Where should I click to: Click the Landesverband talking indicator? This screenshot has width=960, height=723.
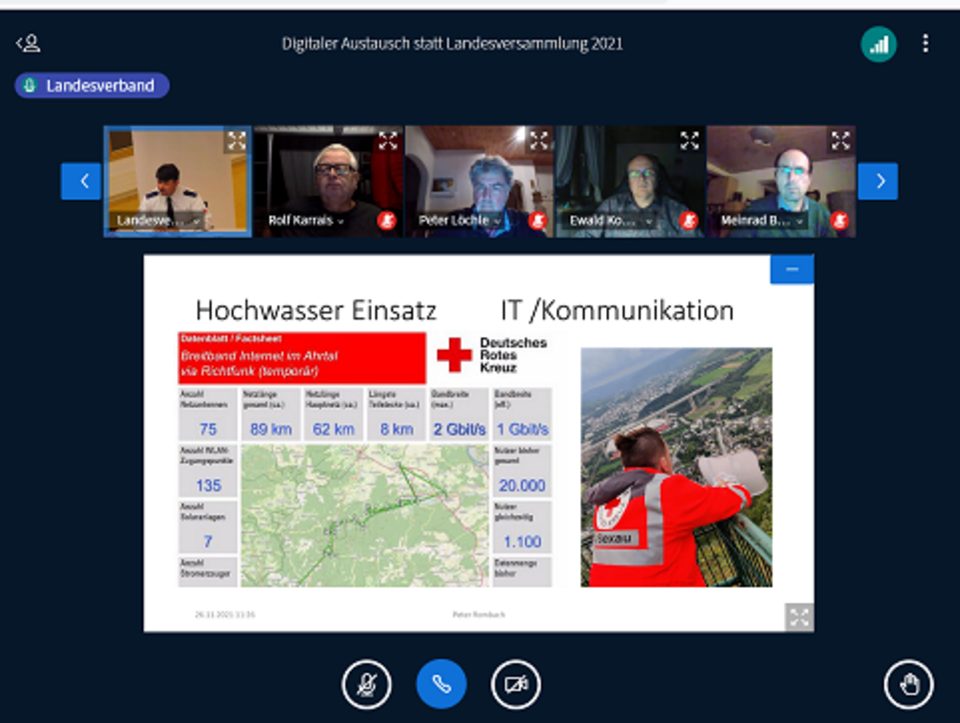click(92, 86)
